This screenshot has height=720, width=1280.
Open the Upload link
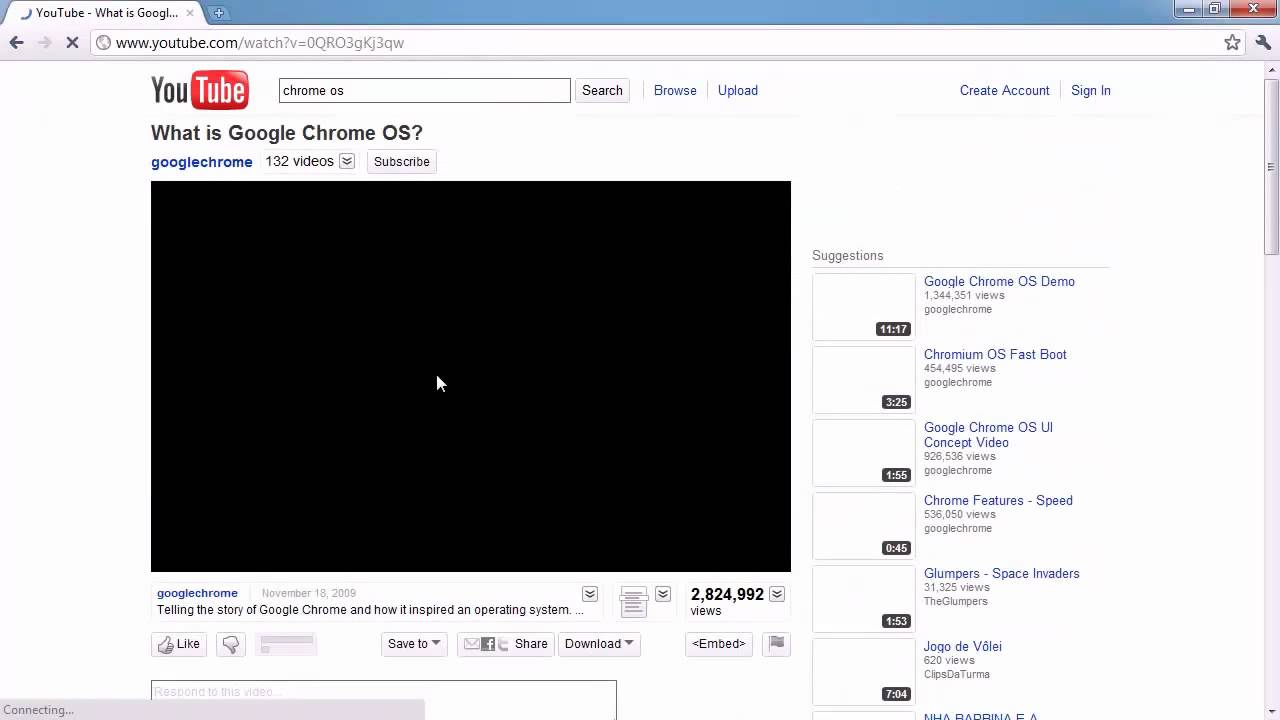tap(738, 90)
